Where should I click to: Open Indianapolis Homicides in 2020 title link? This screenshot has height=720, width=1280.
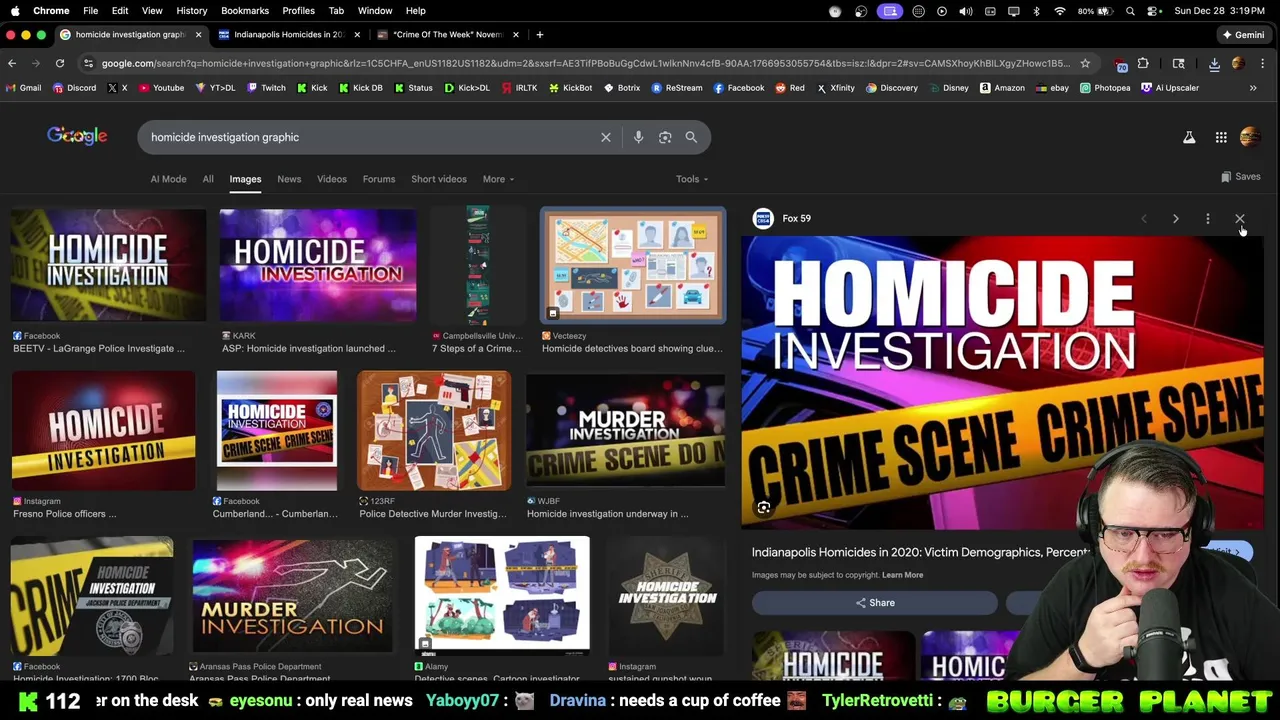click(x=920, y=552)
